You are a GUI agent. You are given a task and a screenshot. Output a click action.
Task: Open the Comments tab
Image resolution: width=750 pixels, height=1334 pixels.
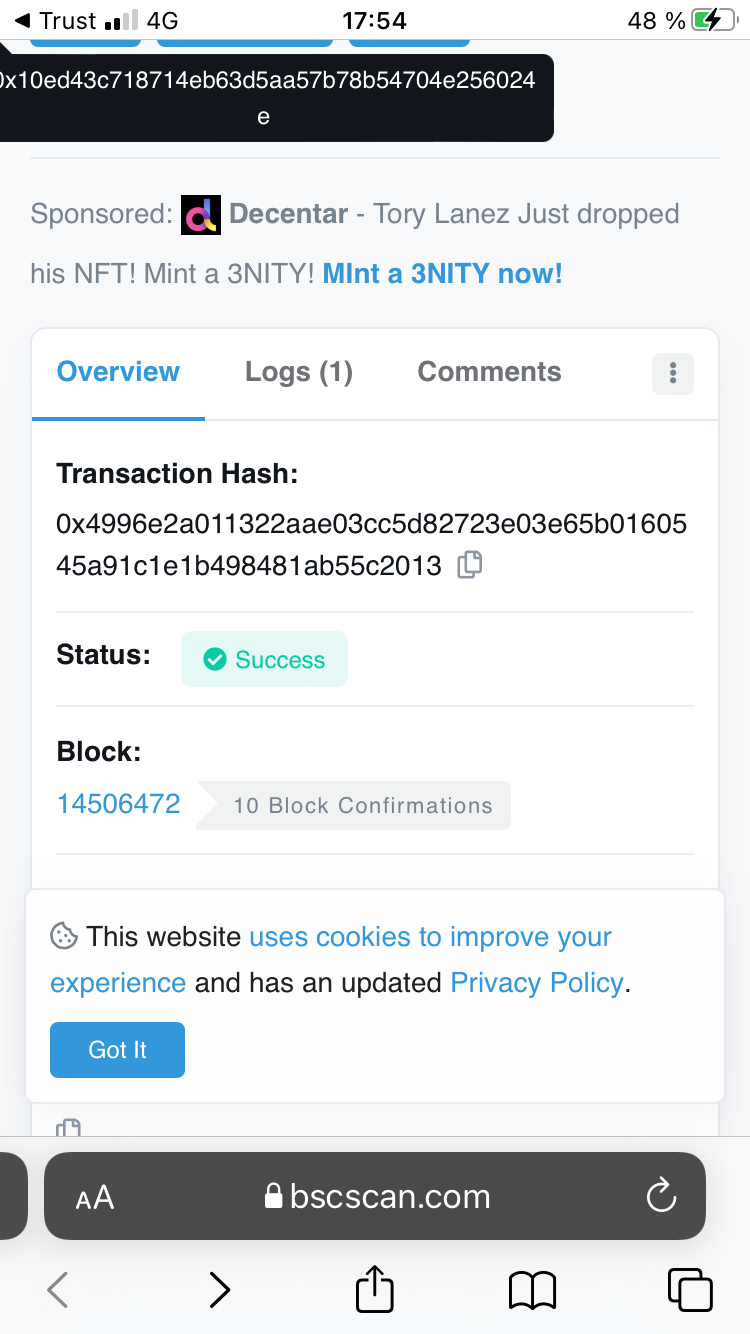[x=489, y=372]
